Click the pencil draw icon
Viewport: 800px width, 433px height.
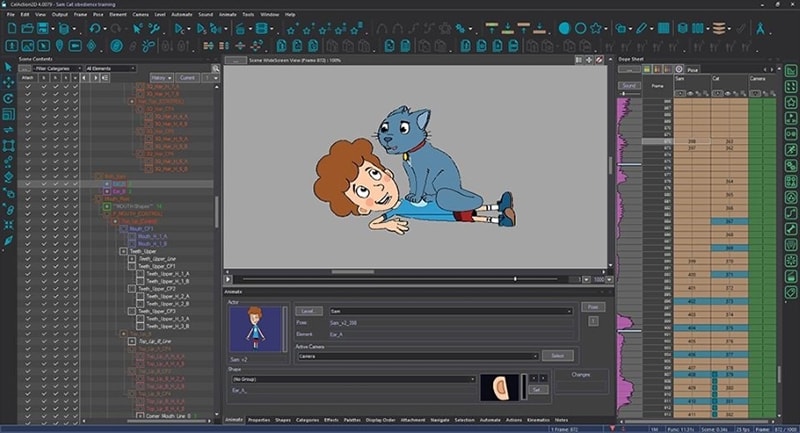pos(642,28)
